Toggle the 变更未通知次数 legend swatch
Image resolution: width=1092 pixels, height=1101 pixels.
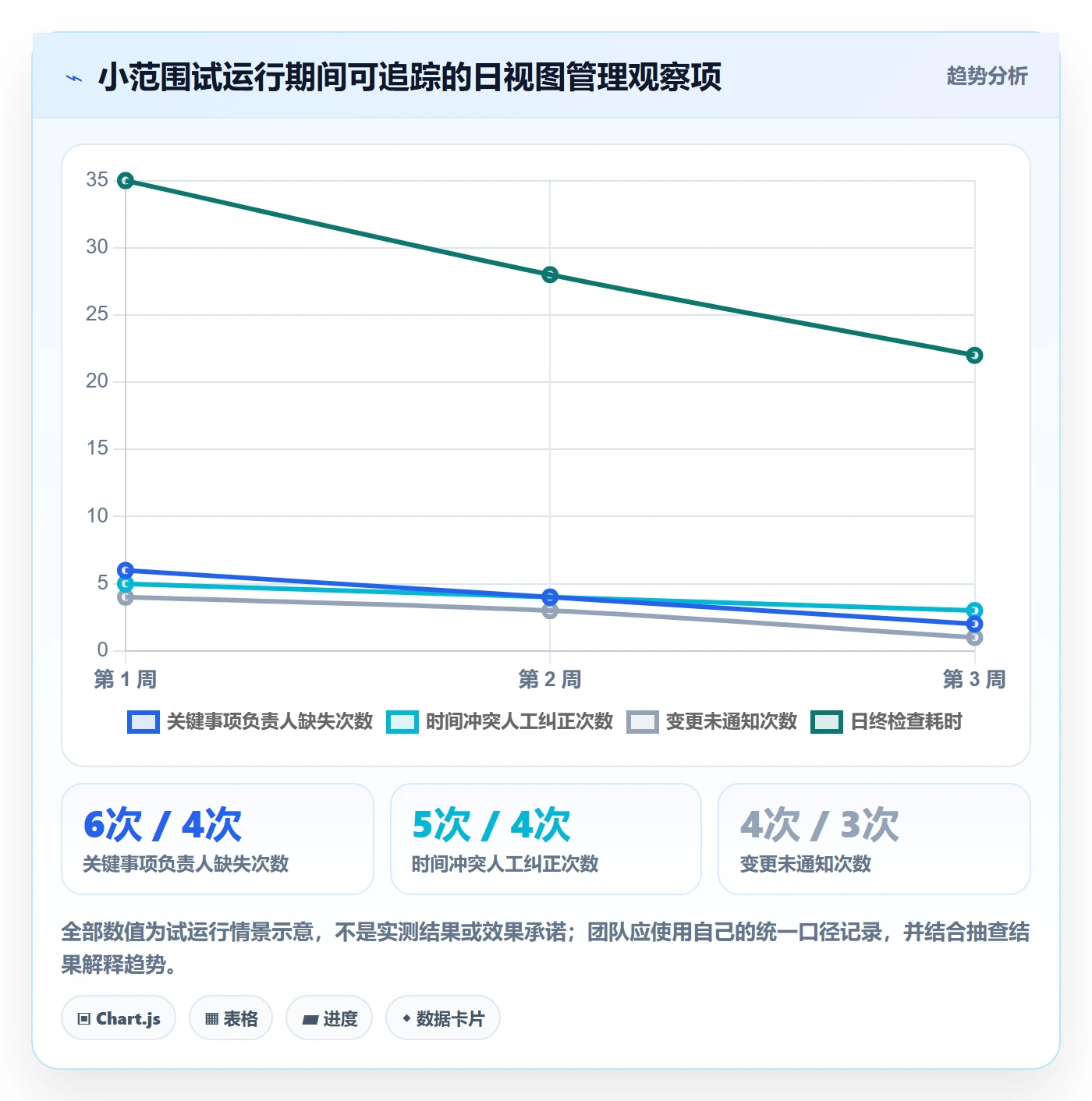pos(643,722)
